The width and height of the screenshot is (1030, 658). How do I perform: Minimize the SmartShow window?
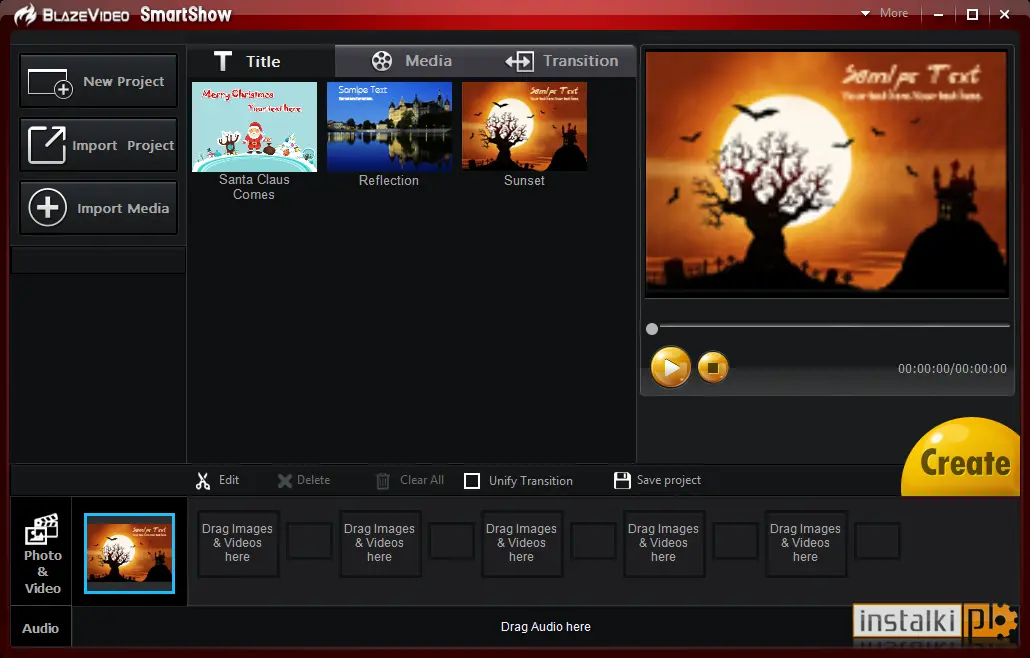tap(939, 14)
